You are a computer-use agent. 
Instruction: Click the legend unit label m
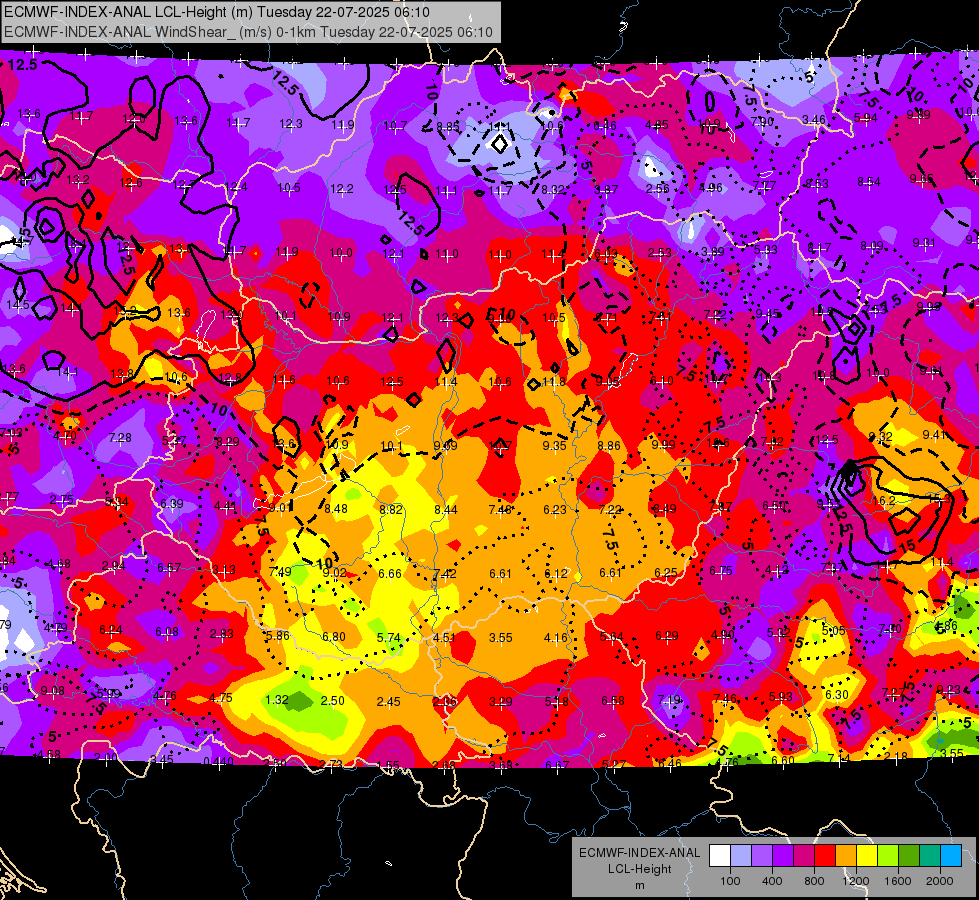pos(639,886)
